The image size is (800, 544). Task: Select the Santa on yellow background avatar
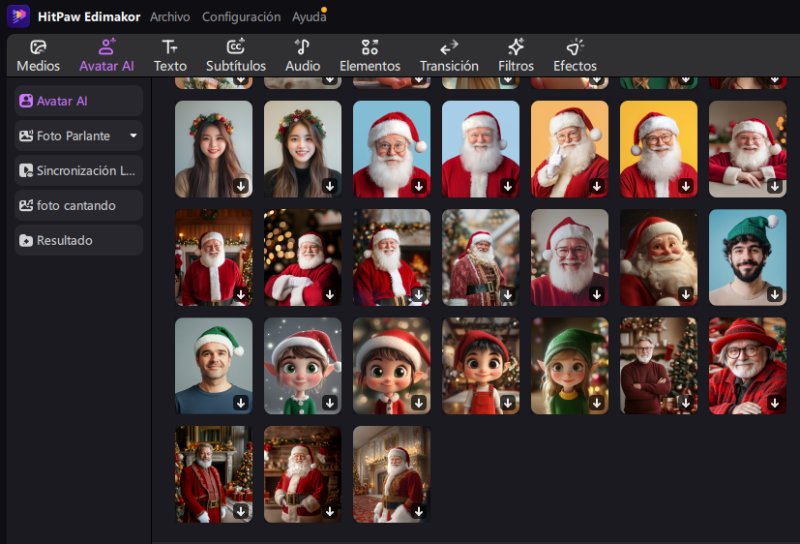[x=658, y=149]
